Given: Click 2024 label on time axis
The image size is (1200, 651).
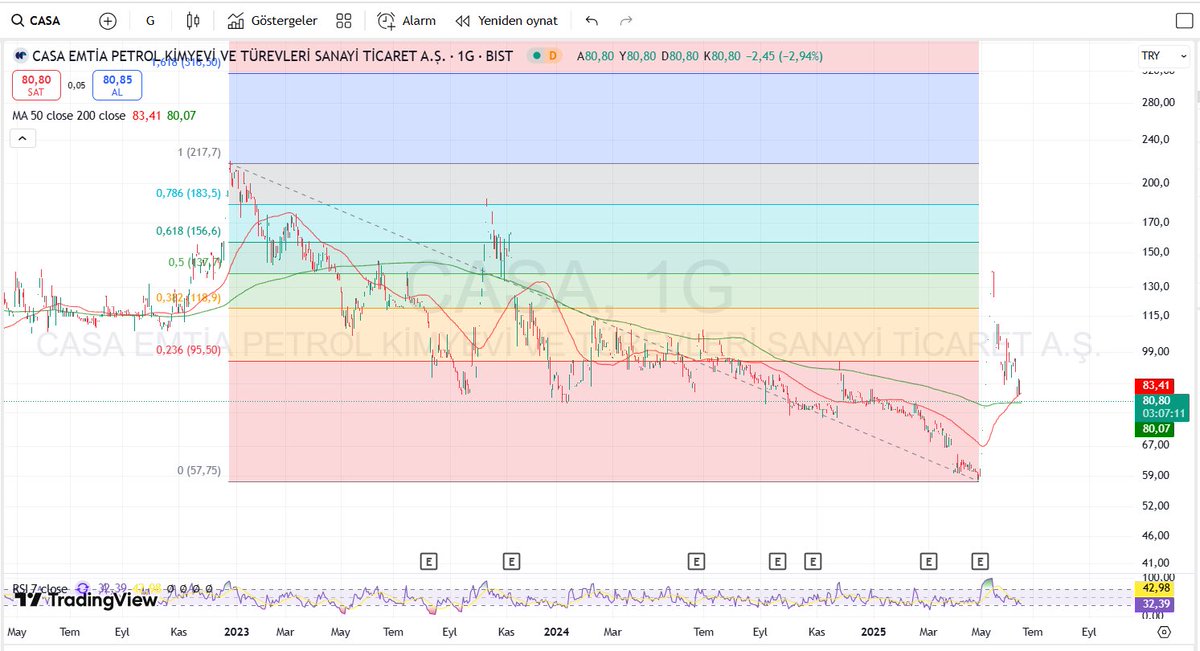Looking at the screenshot, I should pos(556,632).
